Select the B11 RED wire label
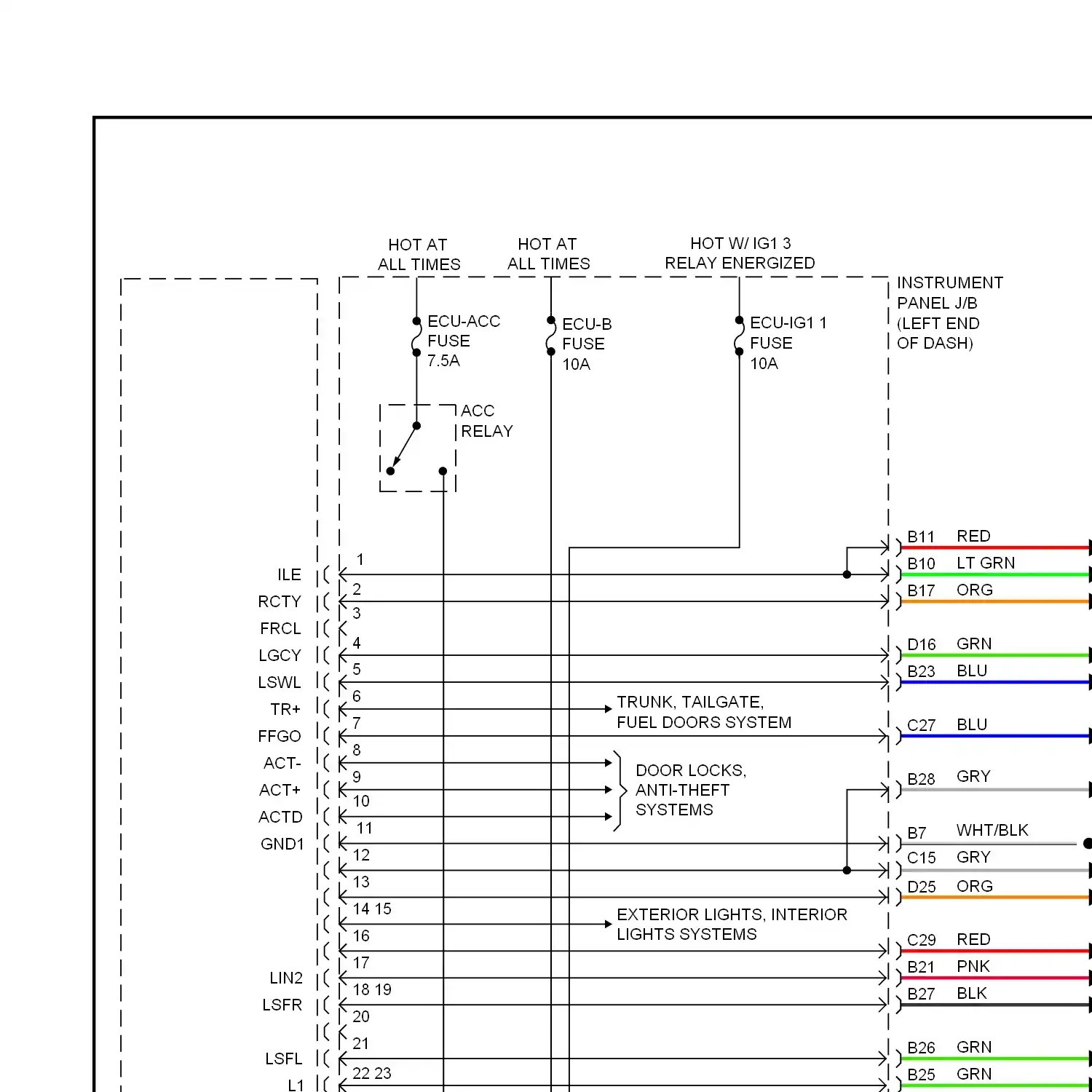1092x1092 pixels. click(949, 537)
